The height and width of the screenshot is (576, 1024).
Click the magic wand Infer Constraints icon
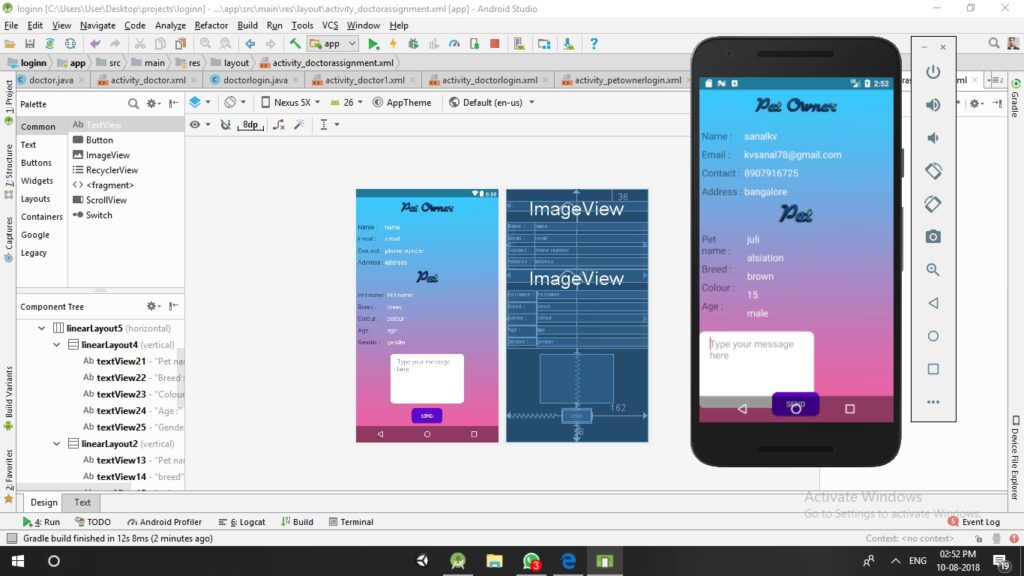click(x=299, y=125)
